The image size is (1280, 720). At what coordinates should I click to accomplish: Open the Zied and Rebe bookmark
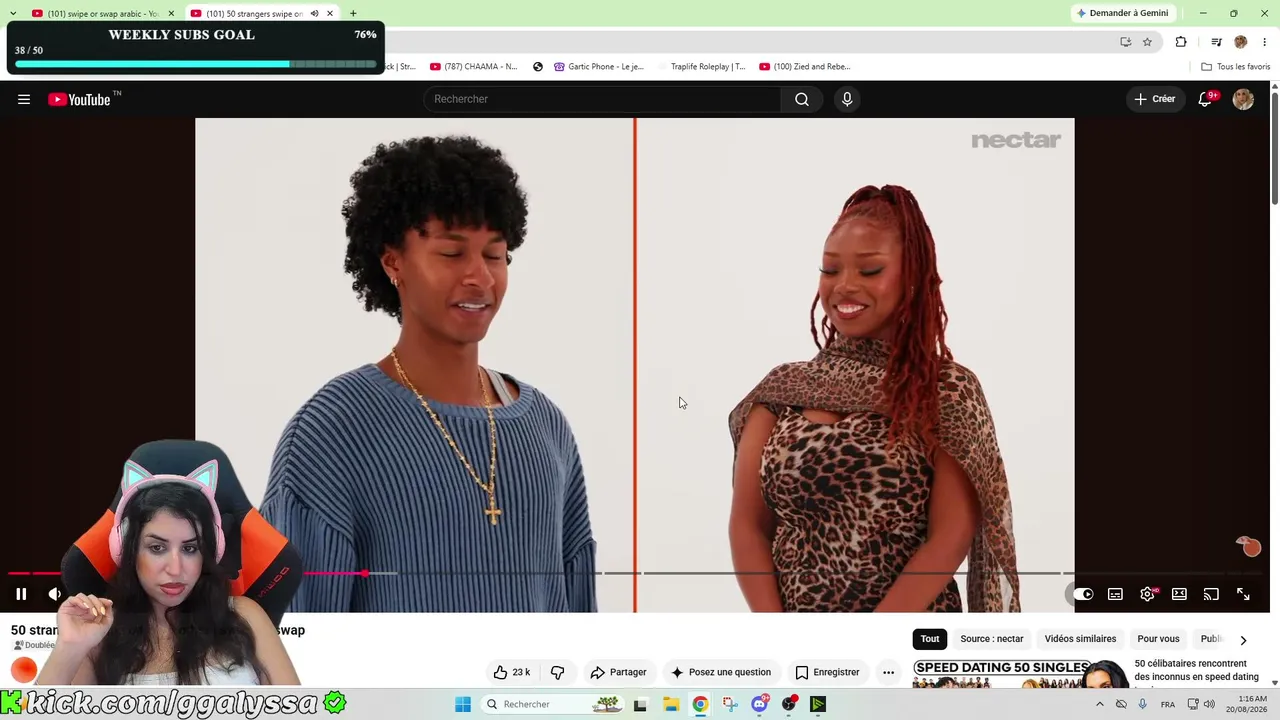pos(805,67)
